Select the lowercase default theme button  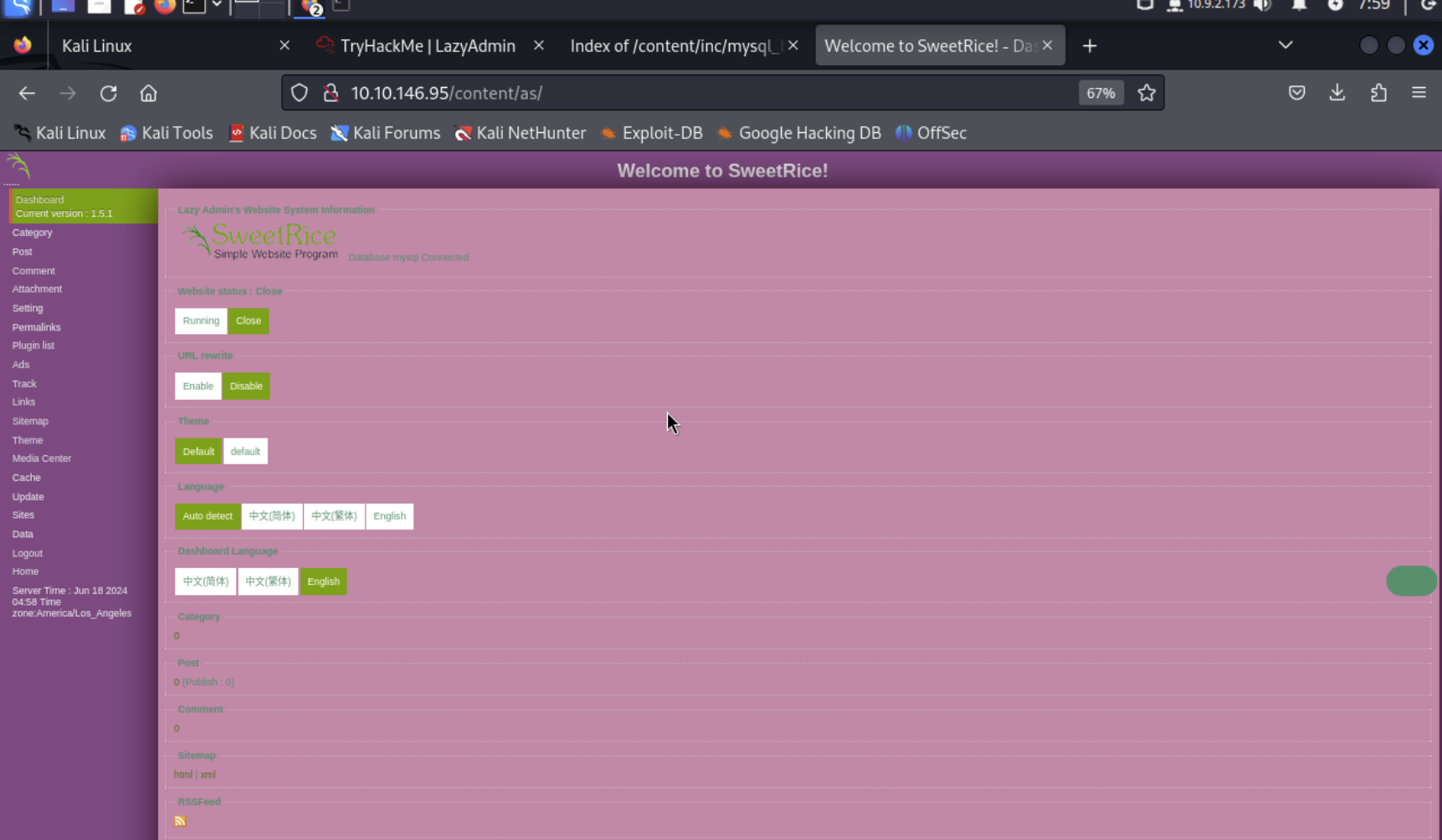(245, 452)
